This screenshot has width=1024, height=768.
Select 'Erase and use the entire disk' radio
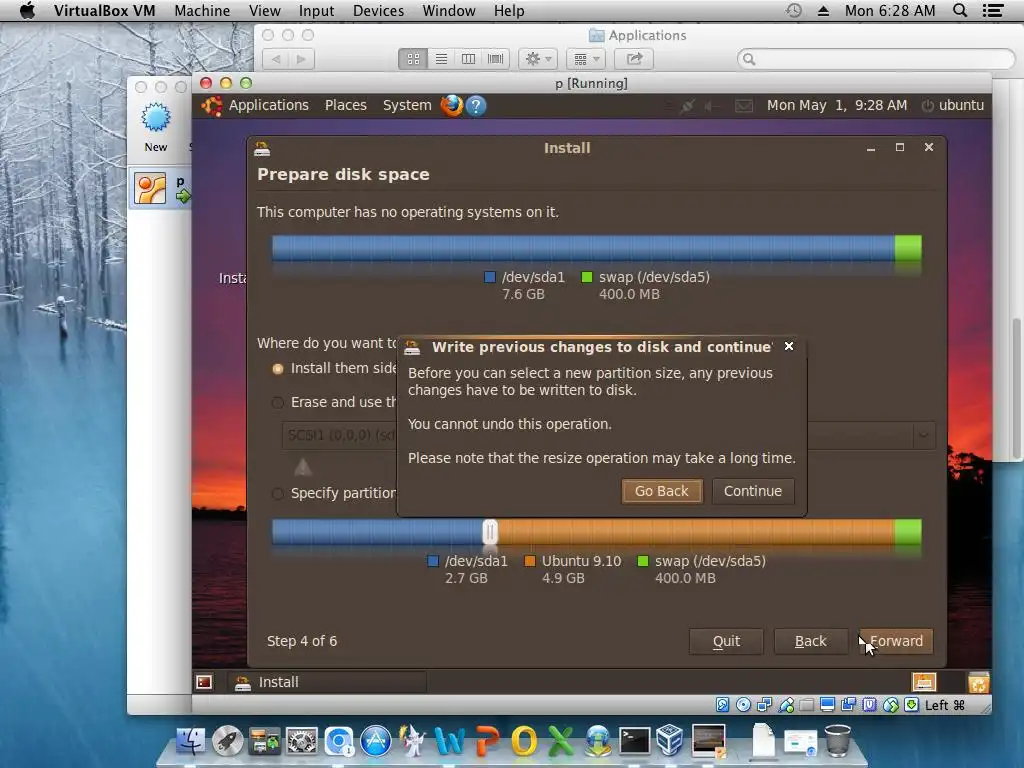[x=278, y=402]
